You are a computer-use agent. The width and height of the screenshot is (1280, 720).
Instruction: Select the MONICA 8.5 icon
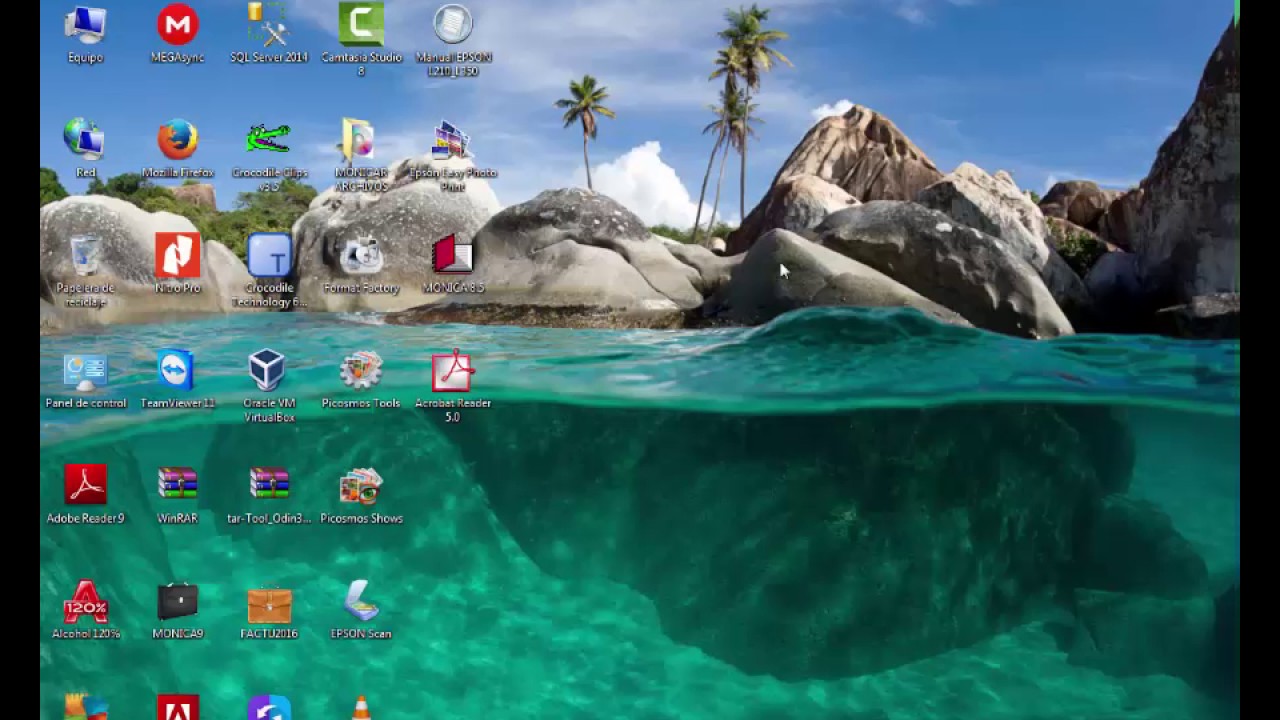[453, 255]
